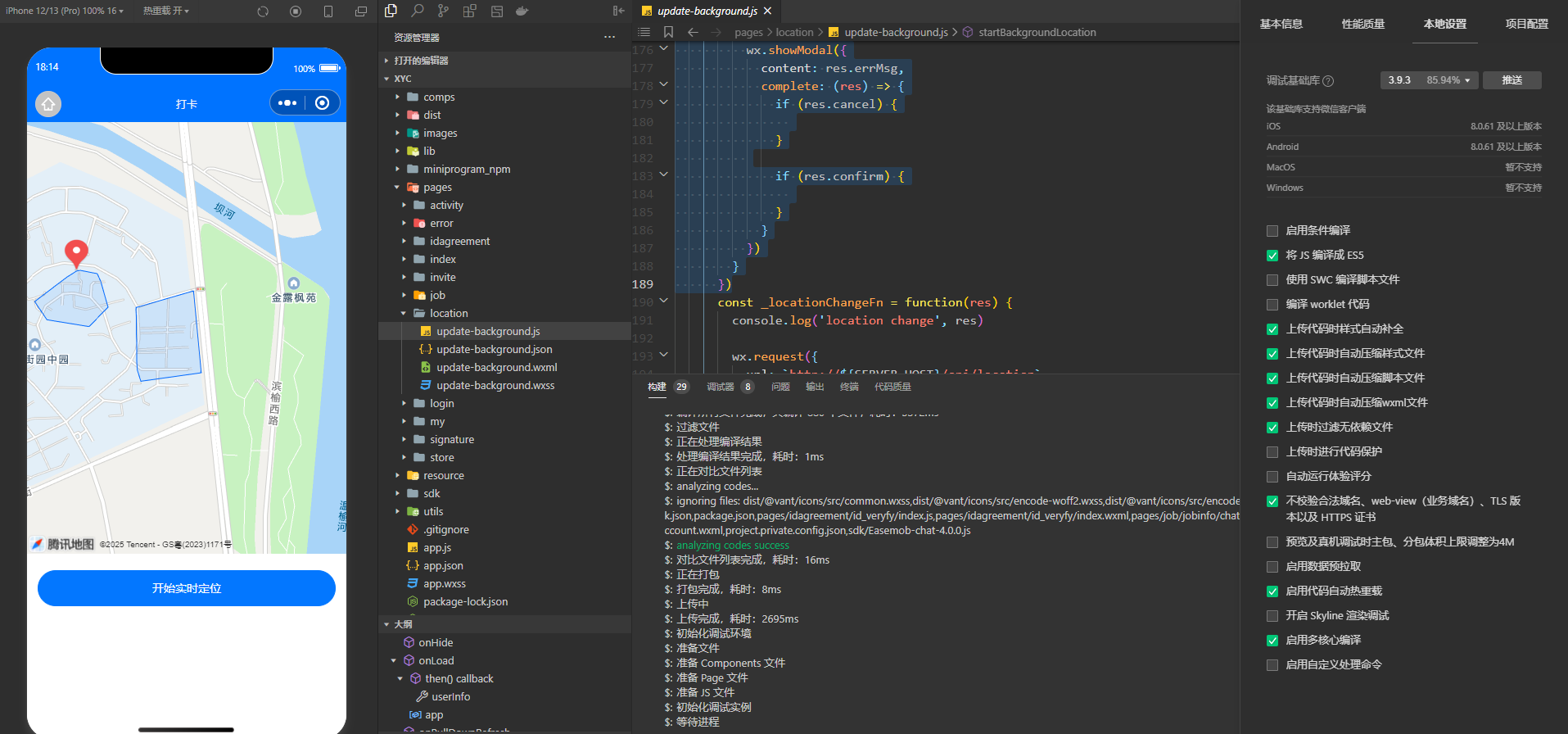Switch to the 调试器 tab
This screenshot has width=1568, height=734.
721,387
